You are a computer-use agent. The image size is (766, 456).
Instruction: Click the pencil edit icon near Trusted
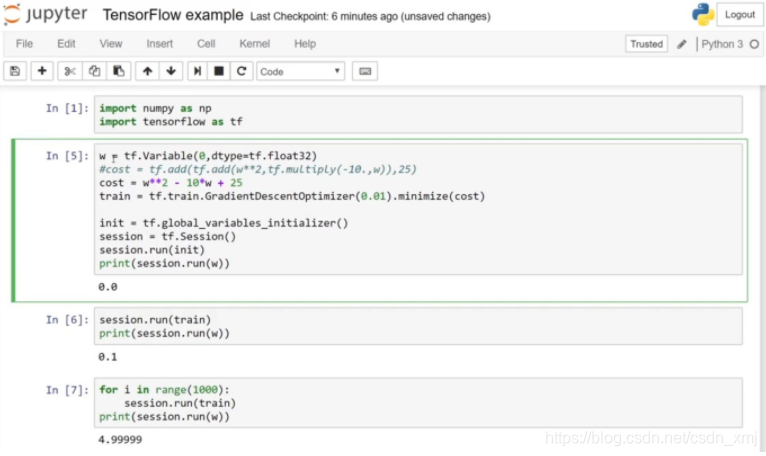point(681,44)
